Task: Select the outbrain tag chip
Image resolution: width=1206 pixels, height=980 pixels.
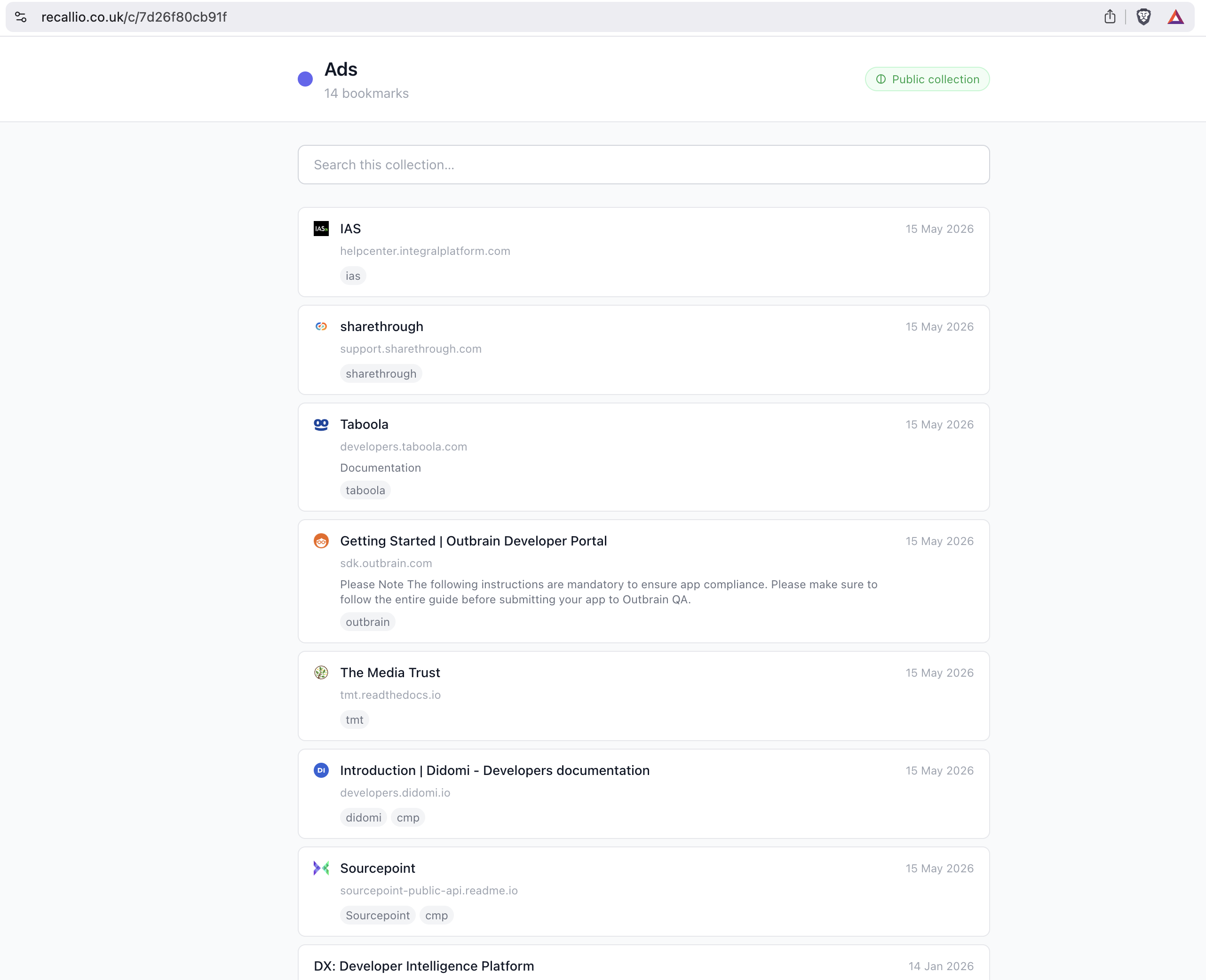Action: point(367,622)
